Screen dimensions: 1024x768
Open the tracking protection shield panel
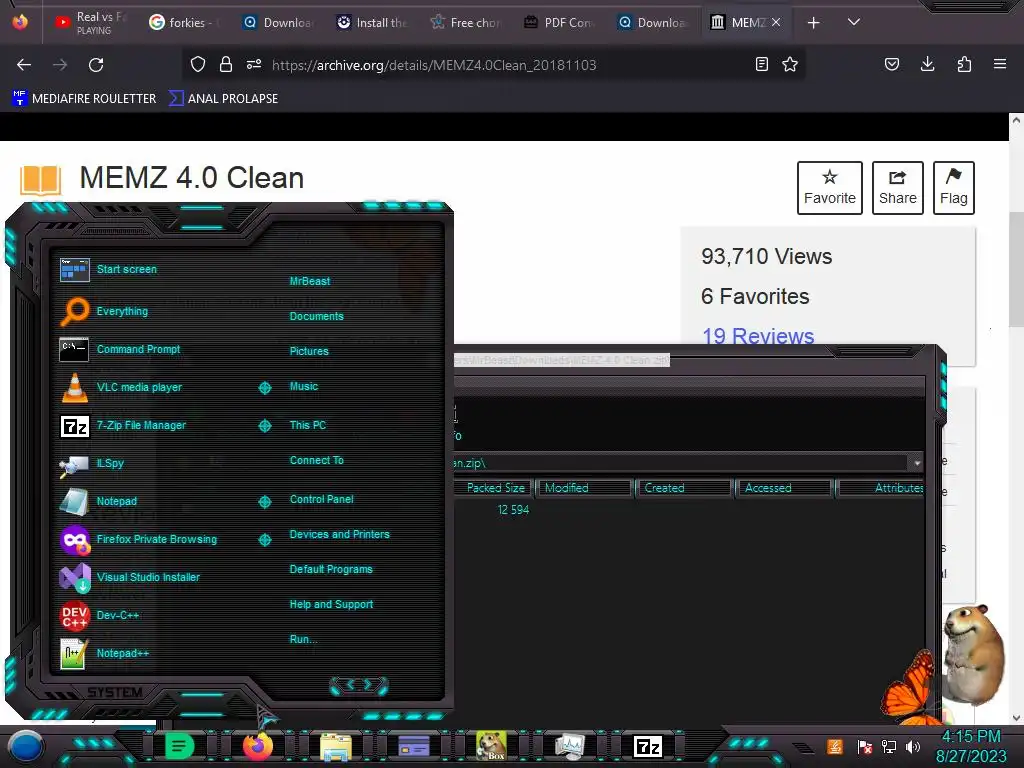click(198, 64)
